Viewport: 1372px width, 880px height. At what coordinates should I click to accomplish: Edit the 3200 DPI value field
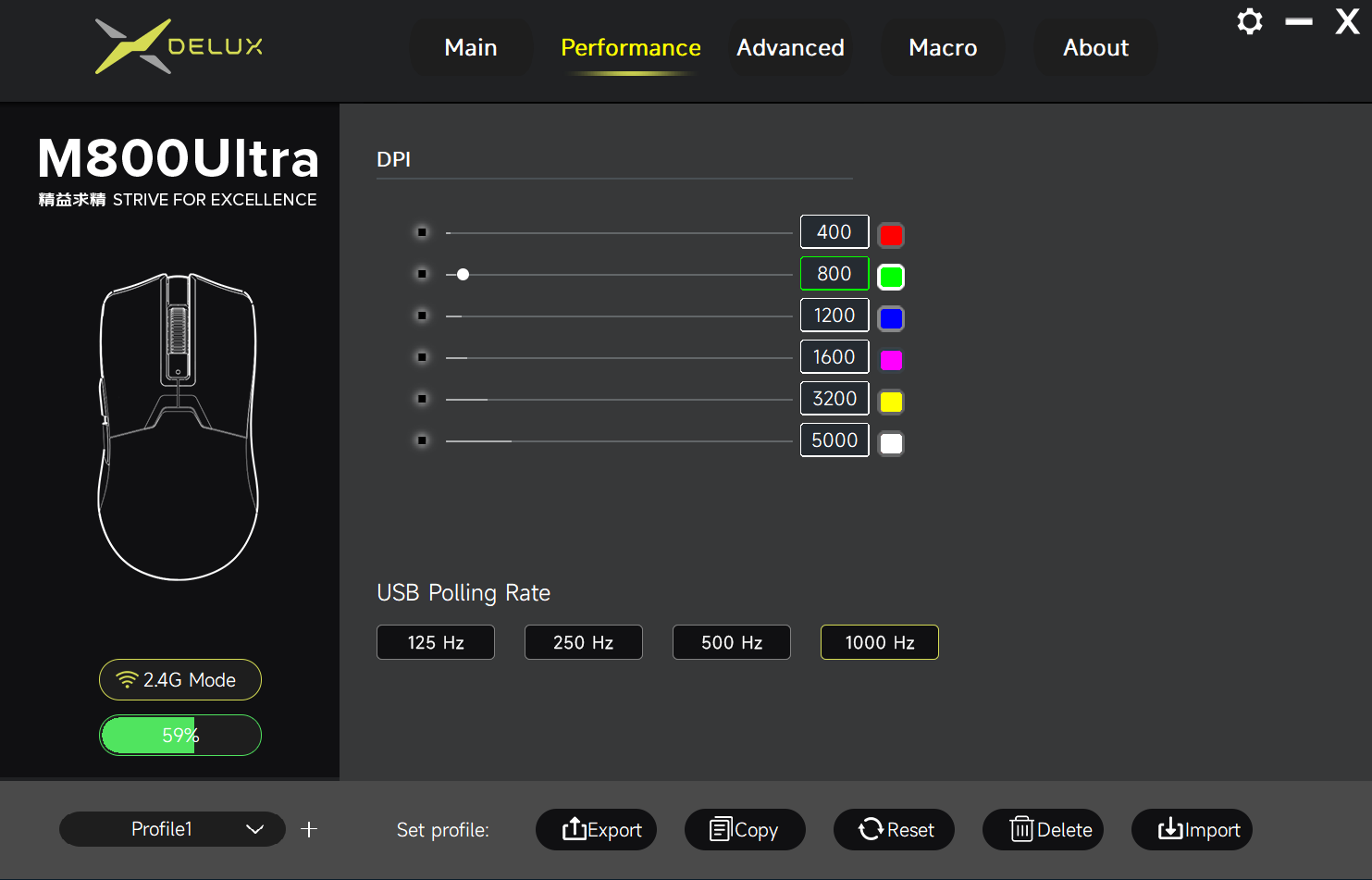[834, 399]
